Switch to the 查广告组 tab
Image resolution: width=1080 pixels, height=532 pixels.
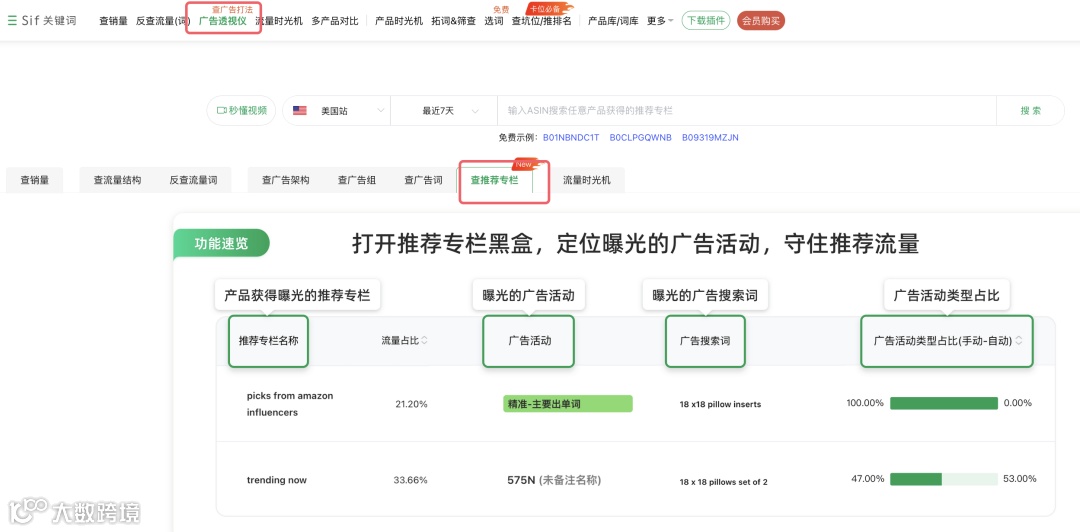(x=357, y=180)
